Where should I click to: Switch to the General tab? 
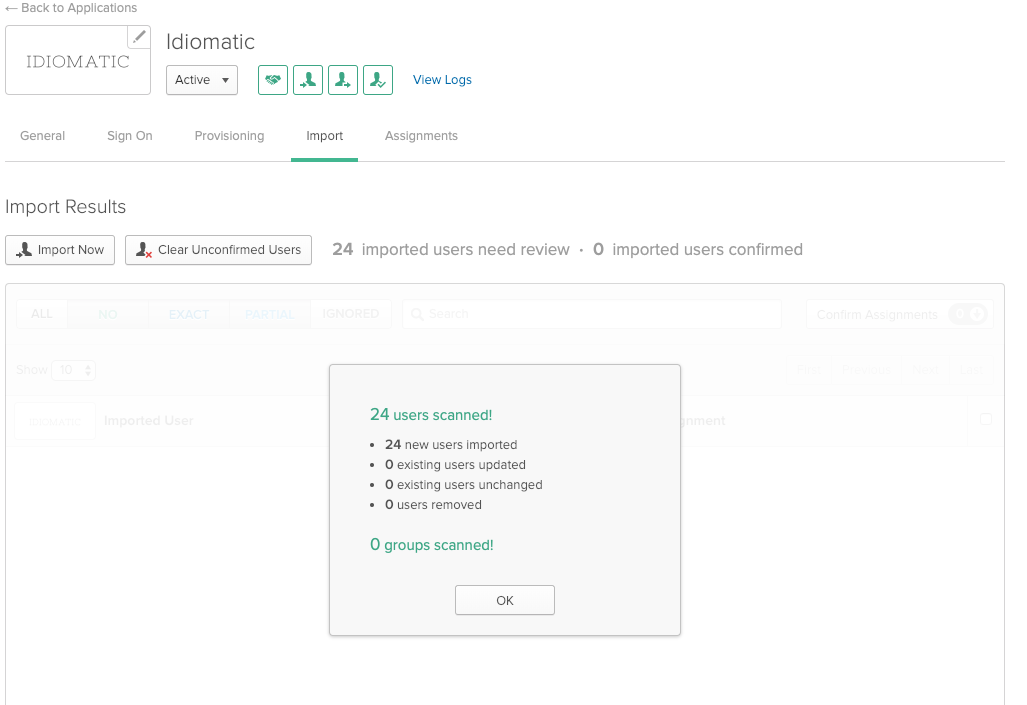click(43, 136)
